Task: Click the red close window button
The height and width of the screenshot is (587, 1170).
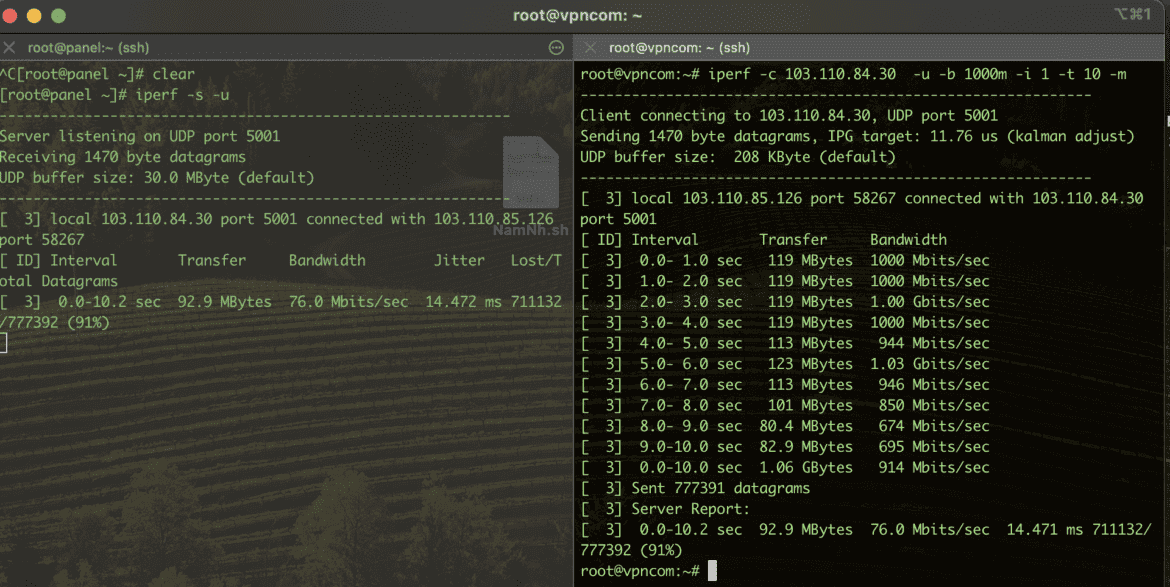Action: (13, 16)
